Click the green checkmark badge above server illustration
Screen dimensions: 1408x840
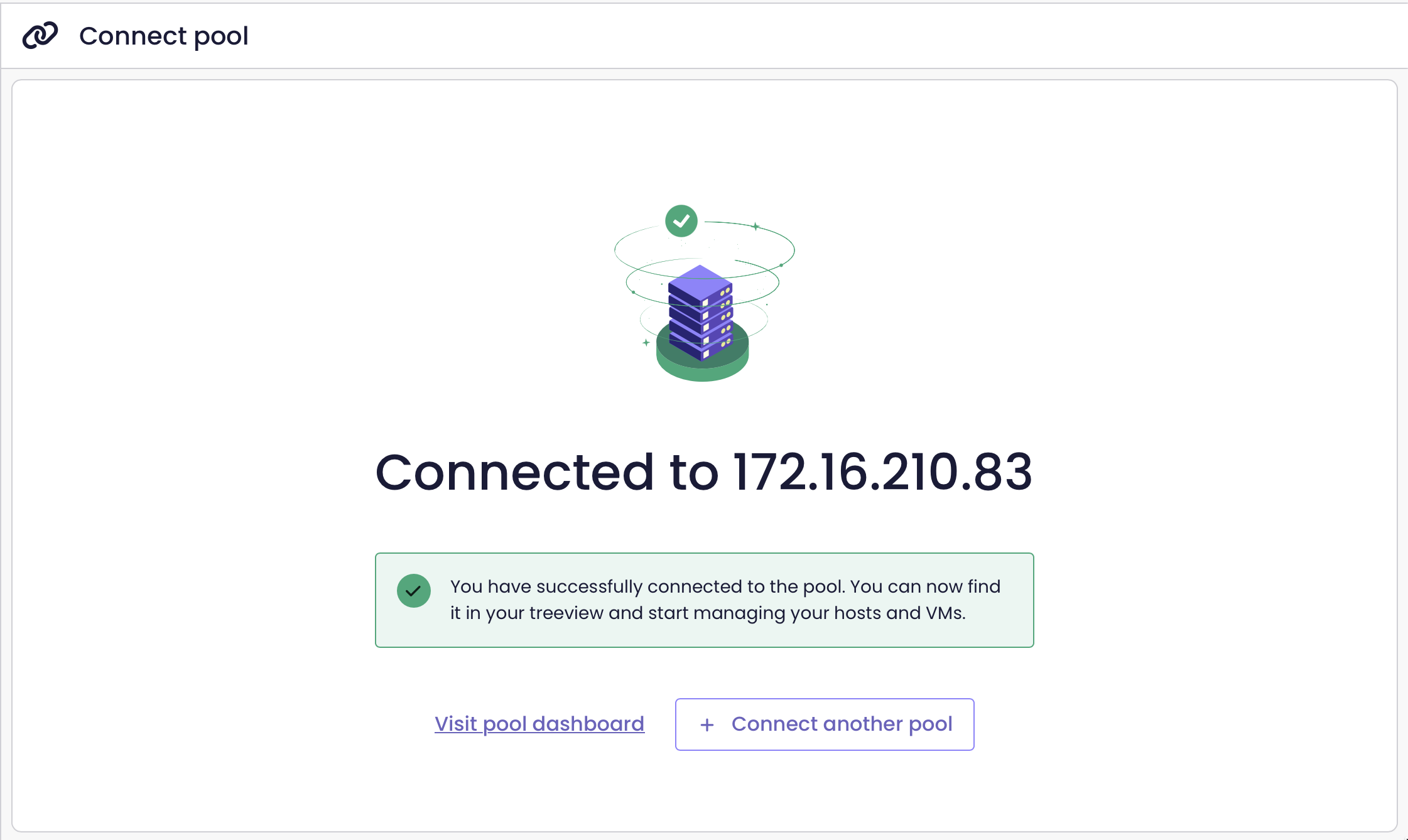click(x=681, y=221)
